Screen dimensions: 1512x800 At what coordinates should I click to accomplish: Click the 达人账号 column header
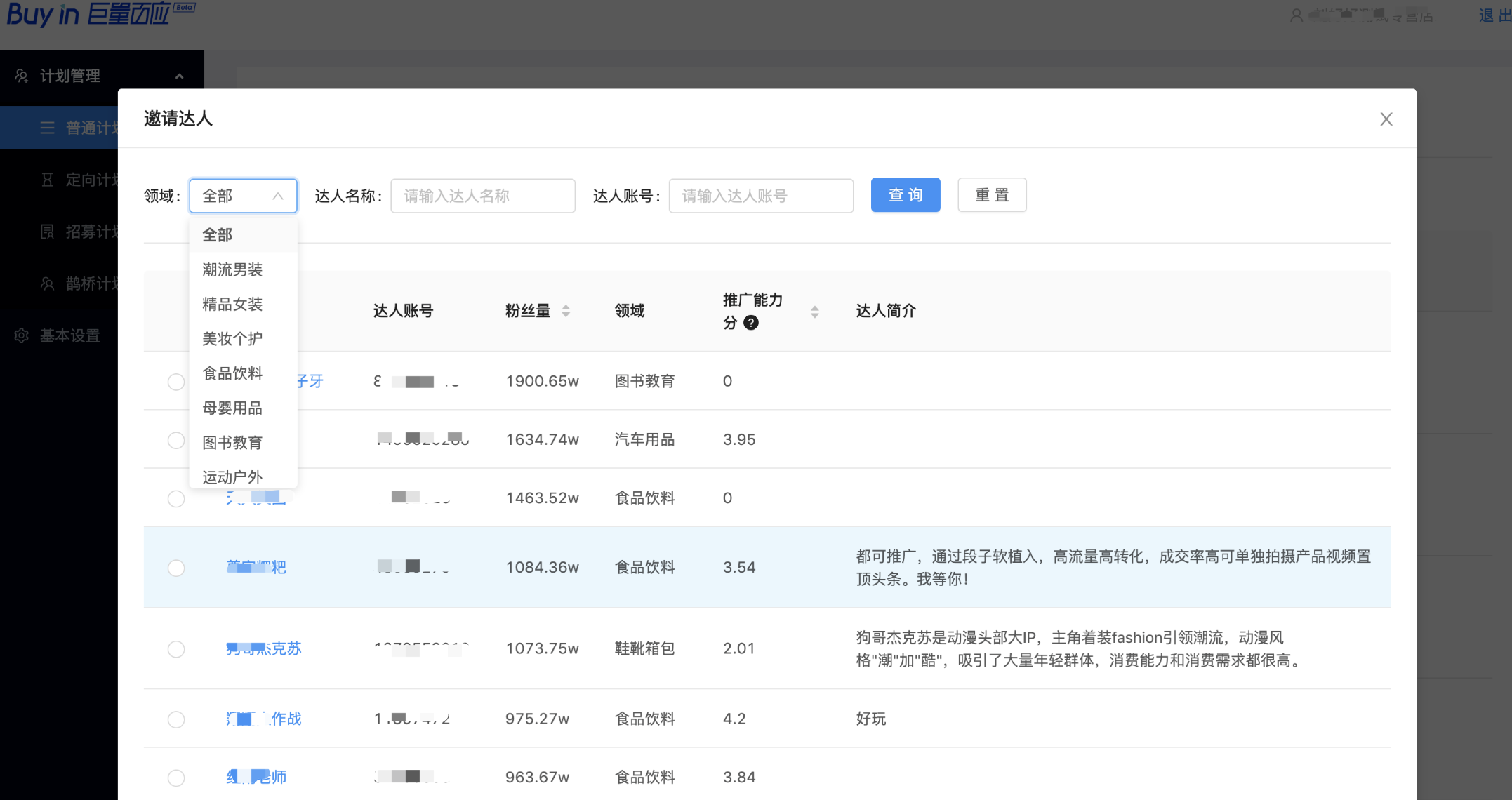pos(403,311)
